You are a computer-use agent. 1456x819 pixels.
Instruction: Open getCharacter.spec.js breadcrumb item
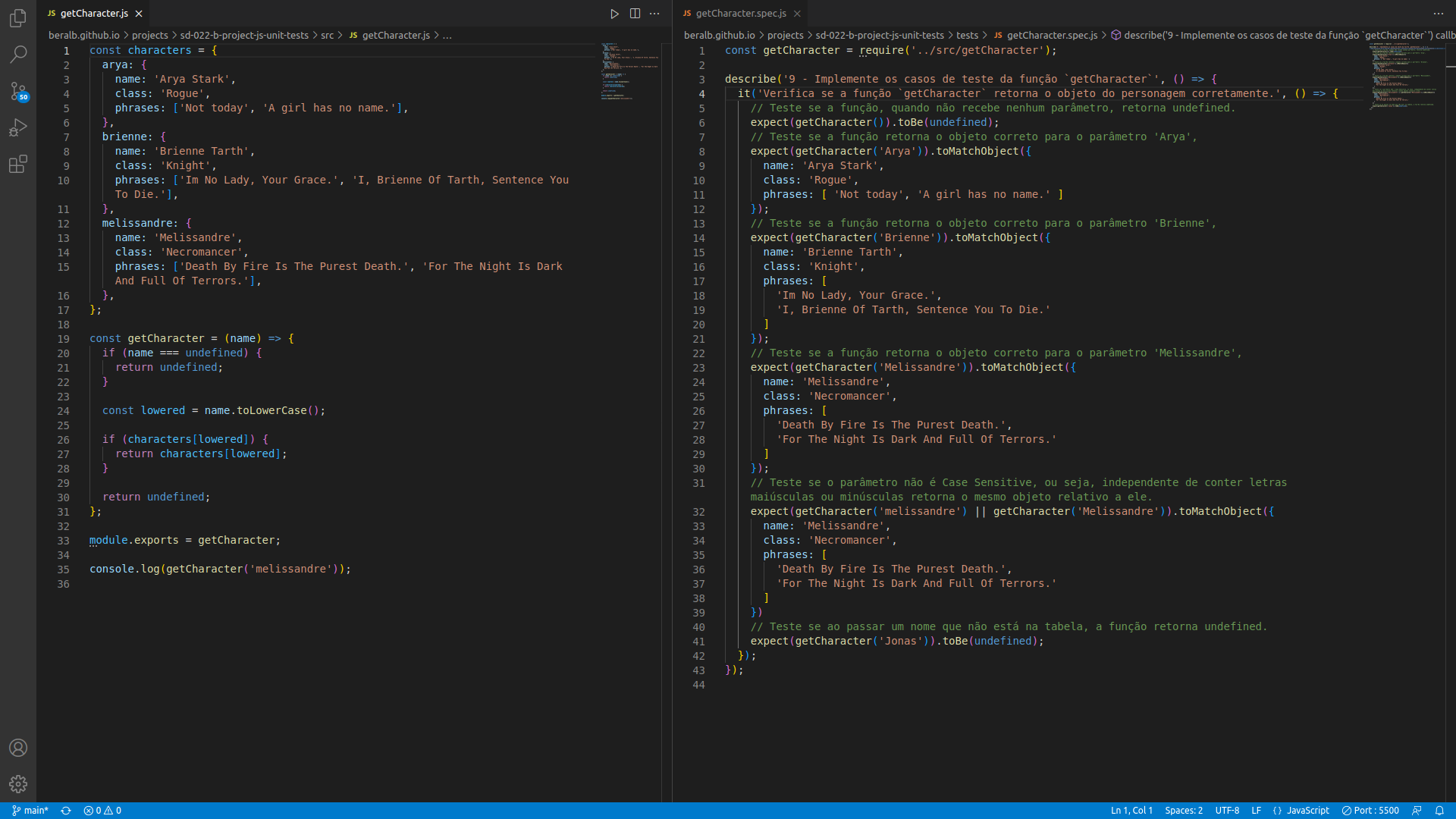tap(1045, 35)
